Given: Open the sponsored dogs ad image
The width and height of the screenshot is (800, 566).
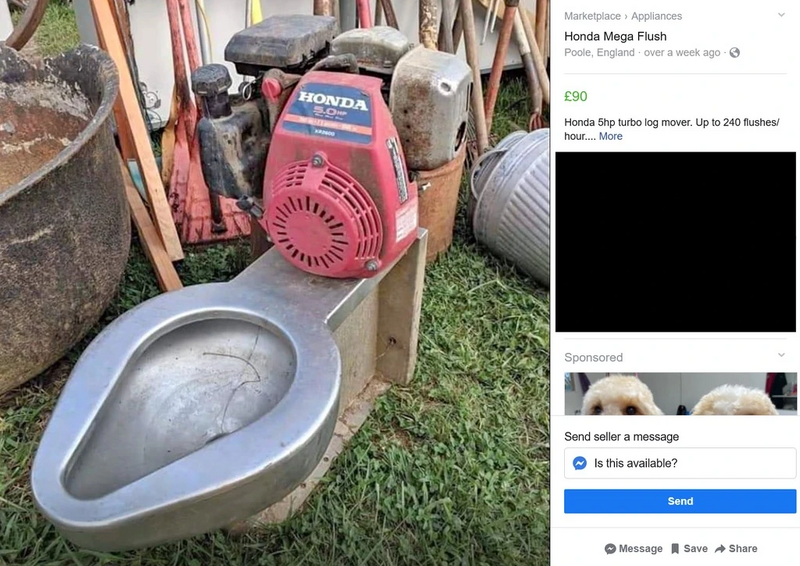Looking at the screenshot, I should 680,393.
